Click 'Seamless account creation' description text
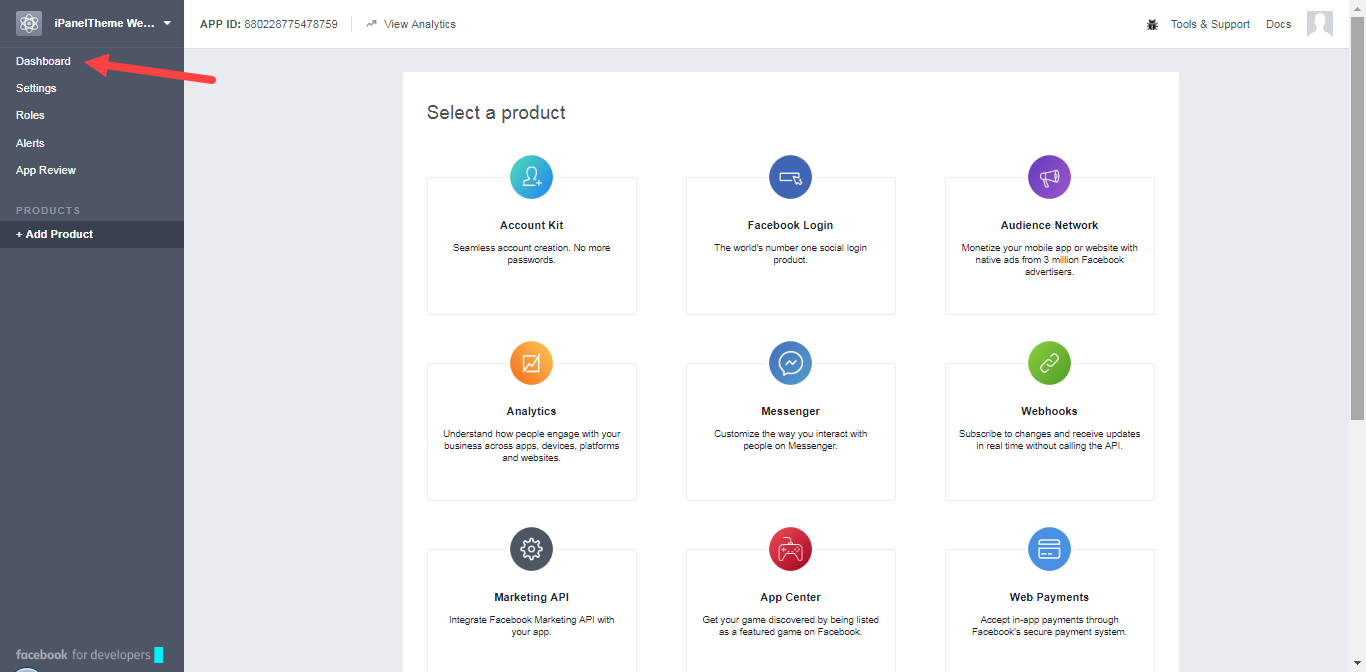 click(x=531, y=254)
